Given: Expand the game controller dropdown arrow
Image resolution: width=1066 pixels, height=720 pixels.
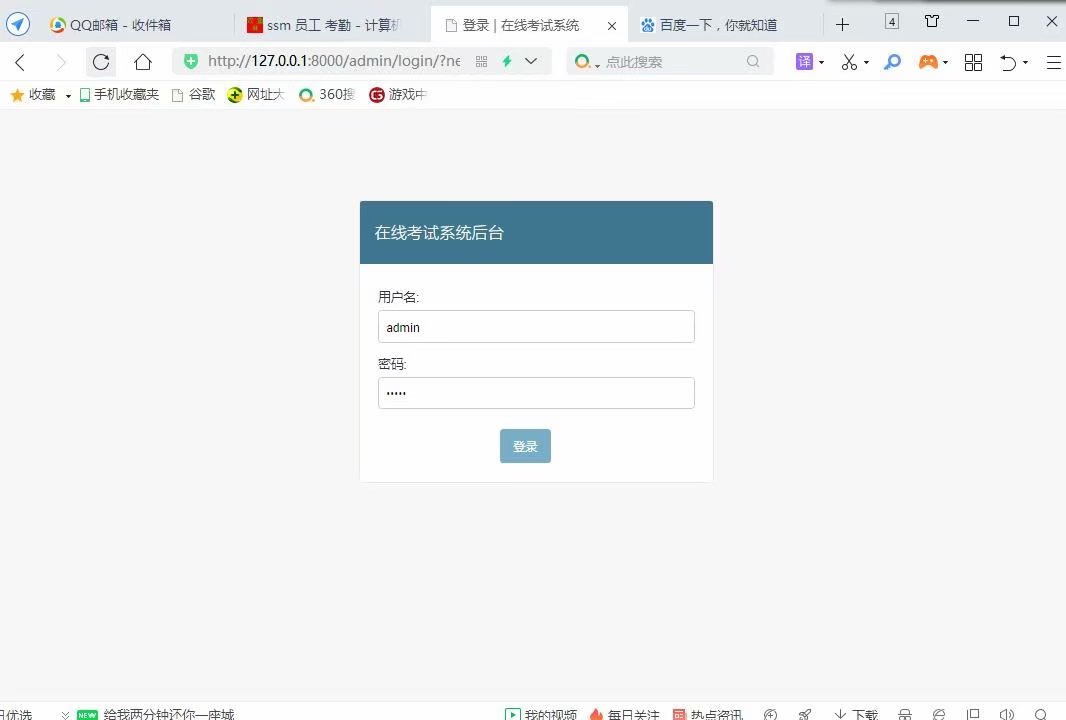Looking at the screenshot, I should [x=945, y=63].
